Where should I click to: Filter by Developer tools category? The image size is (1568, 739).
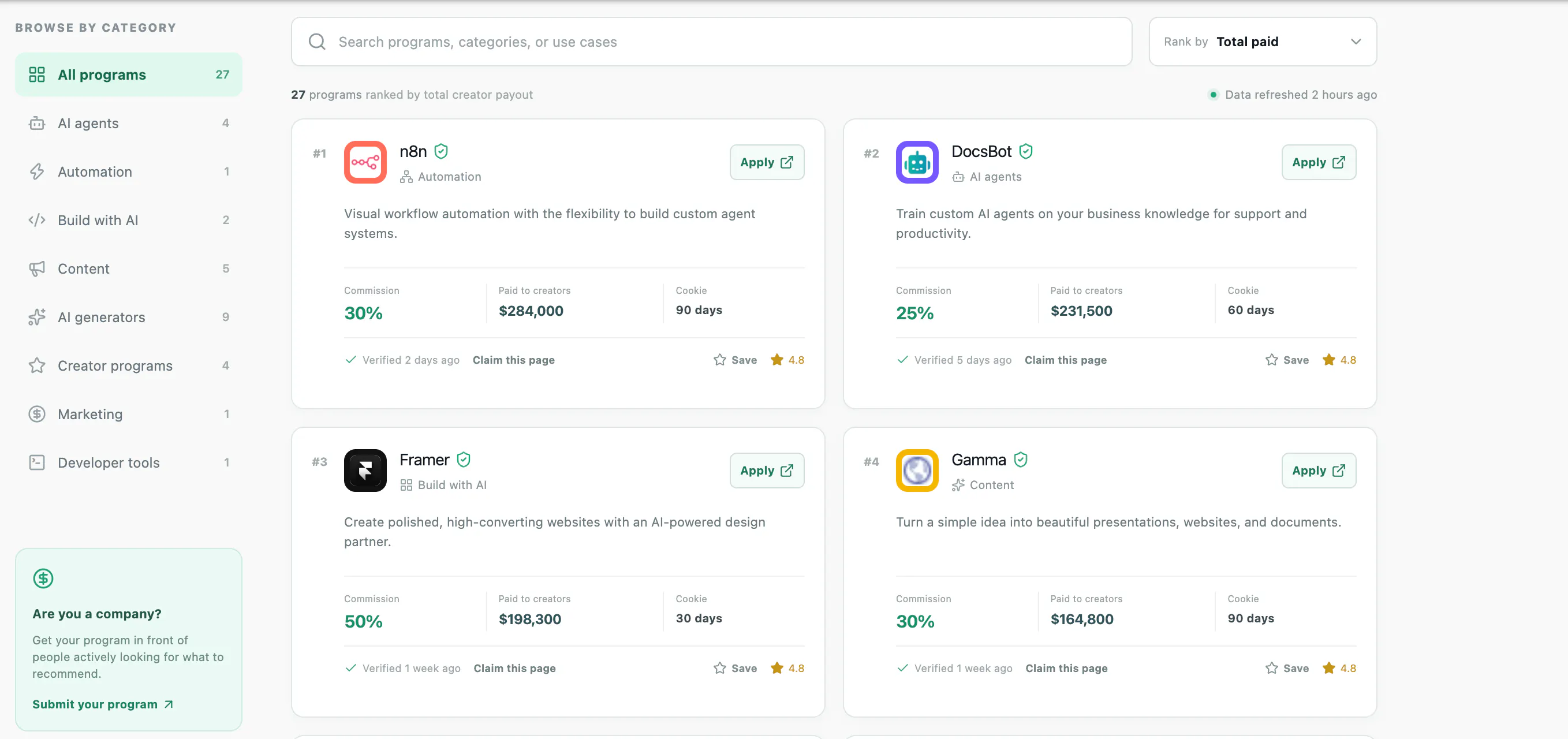128,462
